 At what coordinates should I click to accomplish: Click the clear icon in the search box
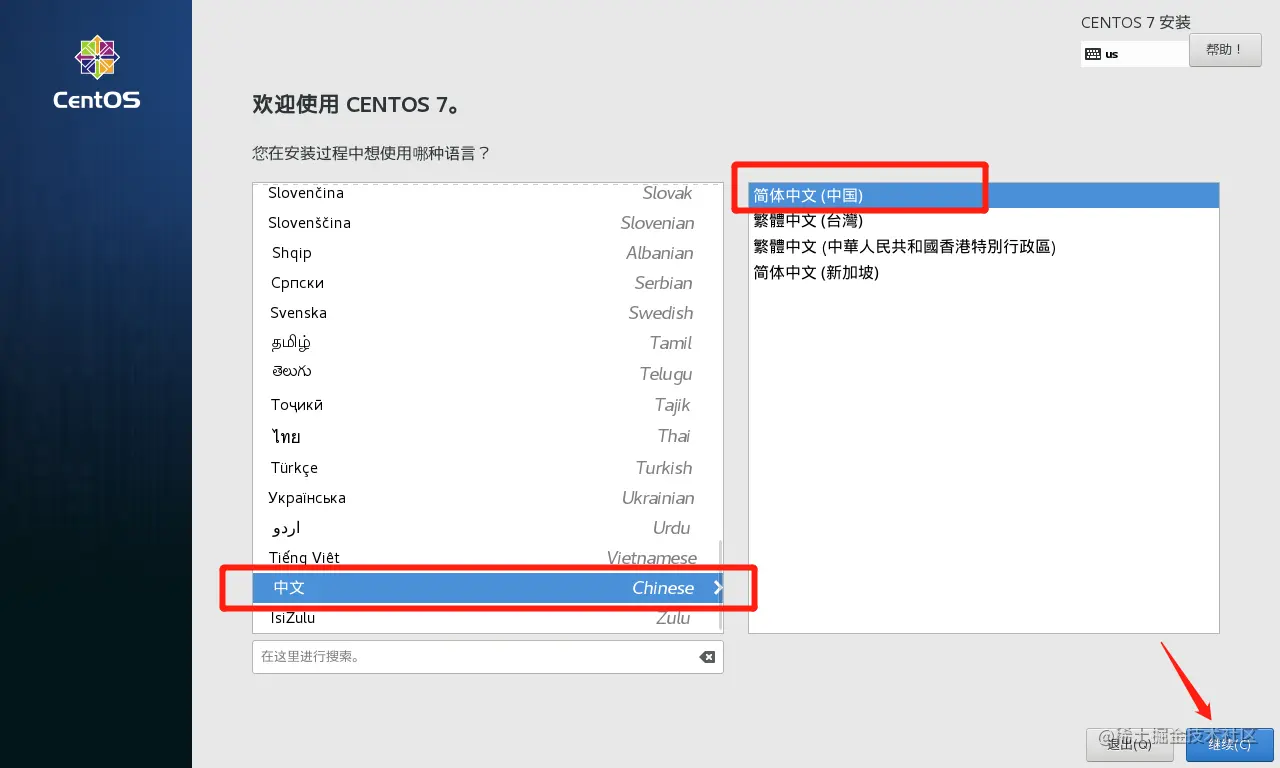coord(707,657)
